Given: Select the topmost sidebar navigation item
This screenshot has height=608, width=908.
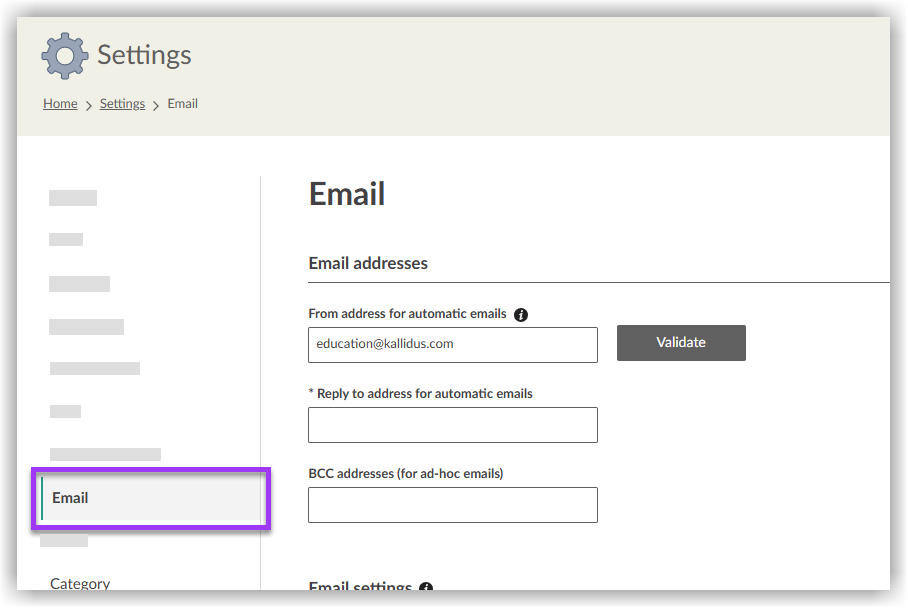Looking at the screenshot, I should click(x=72, y=197).
